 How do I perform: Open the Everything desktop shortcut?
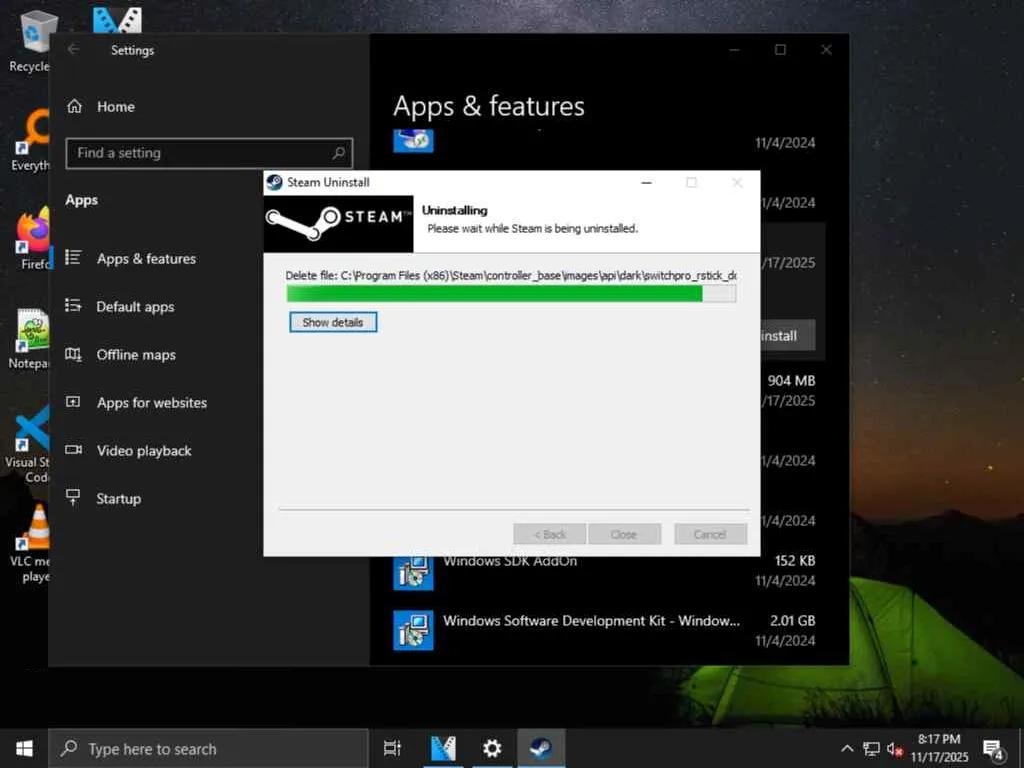click(x=30, y=138)
